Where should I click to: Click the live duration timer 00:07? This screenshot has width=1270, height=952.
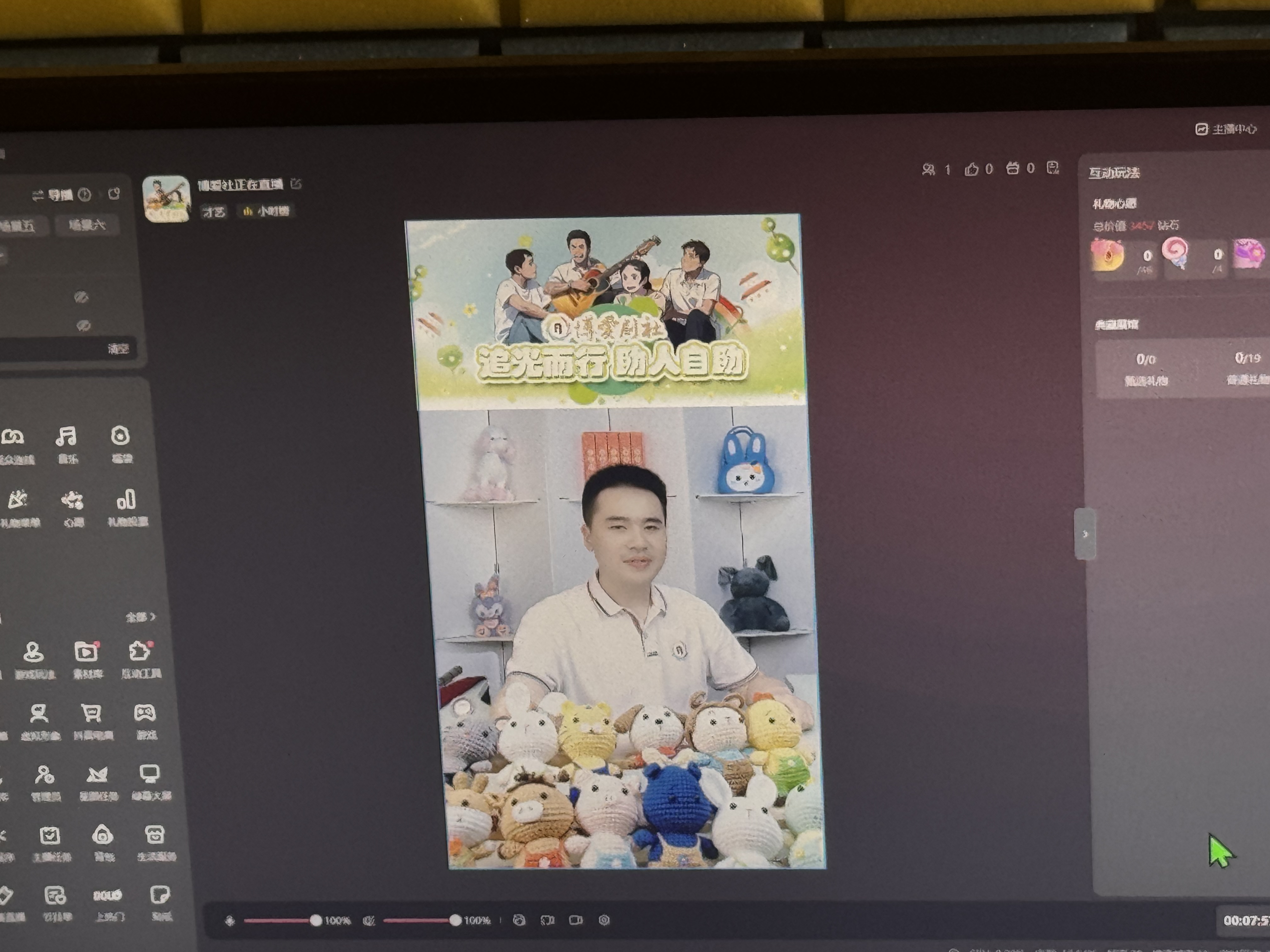pos(1246,921)
